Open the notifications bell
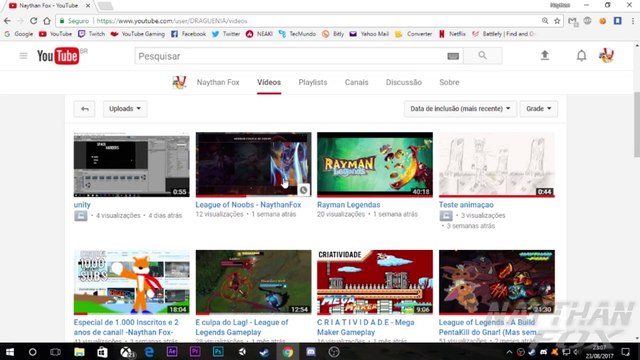Image resolution: width=640 pixels, height=360 pixels. [x=581, y=56]
